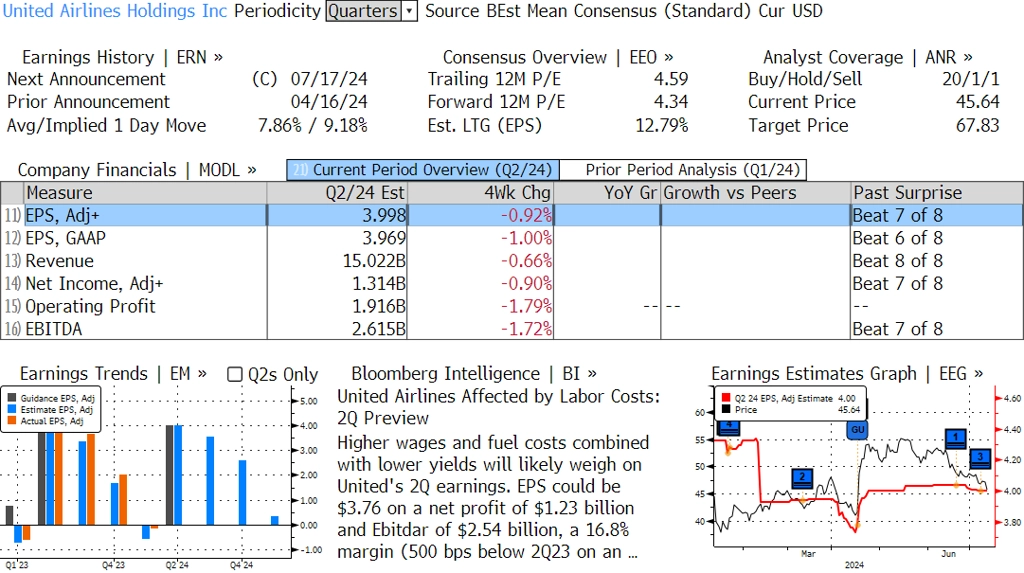Screen dimensions: 1024x573
Task: Click the black Price legend swatch
Action: pos(726,410)
